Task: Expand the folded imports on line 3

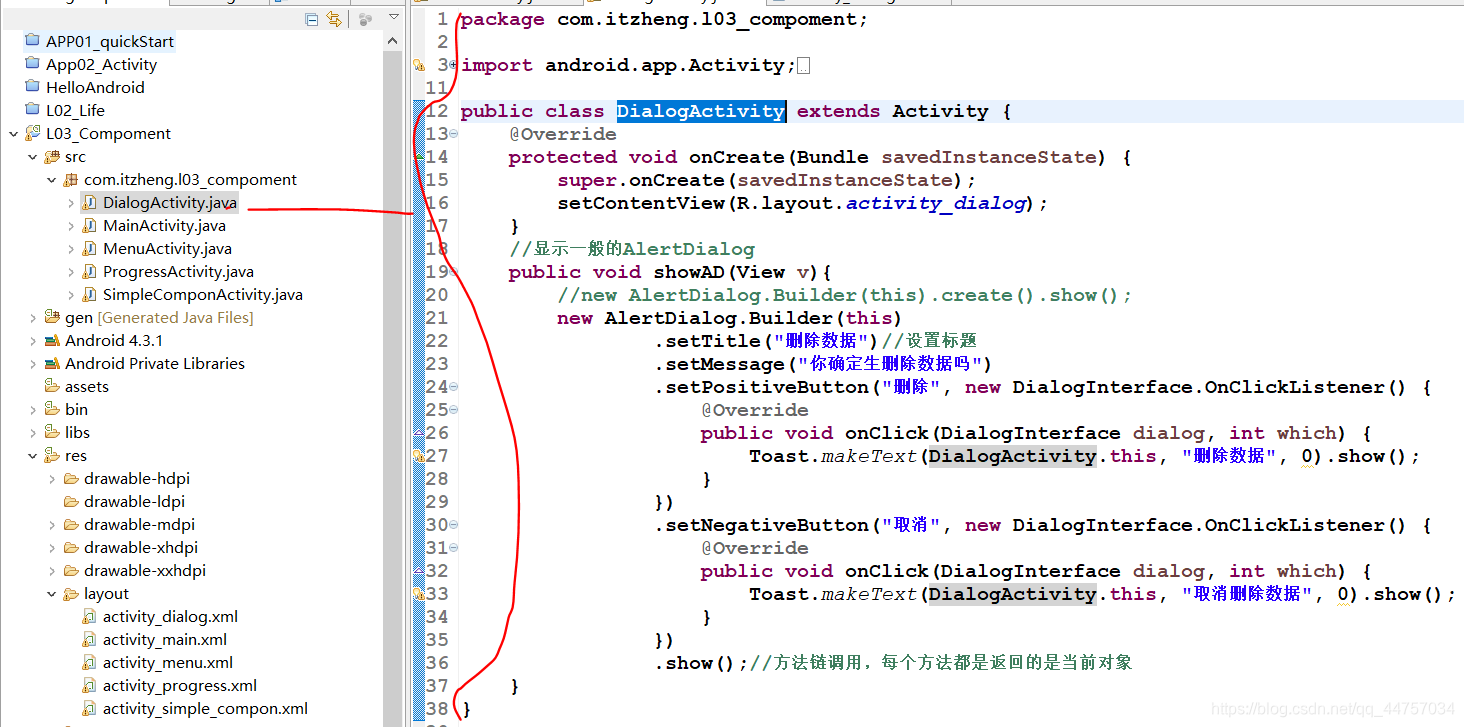Action: pos(453,65)
